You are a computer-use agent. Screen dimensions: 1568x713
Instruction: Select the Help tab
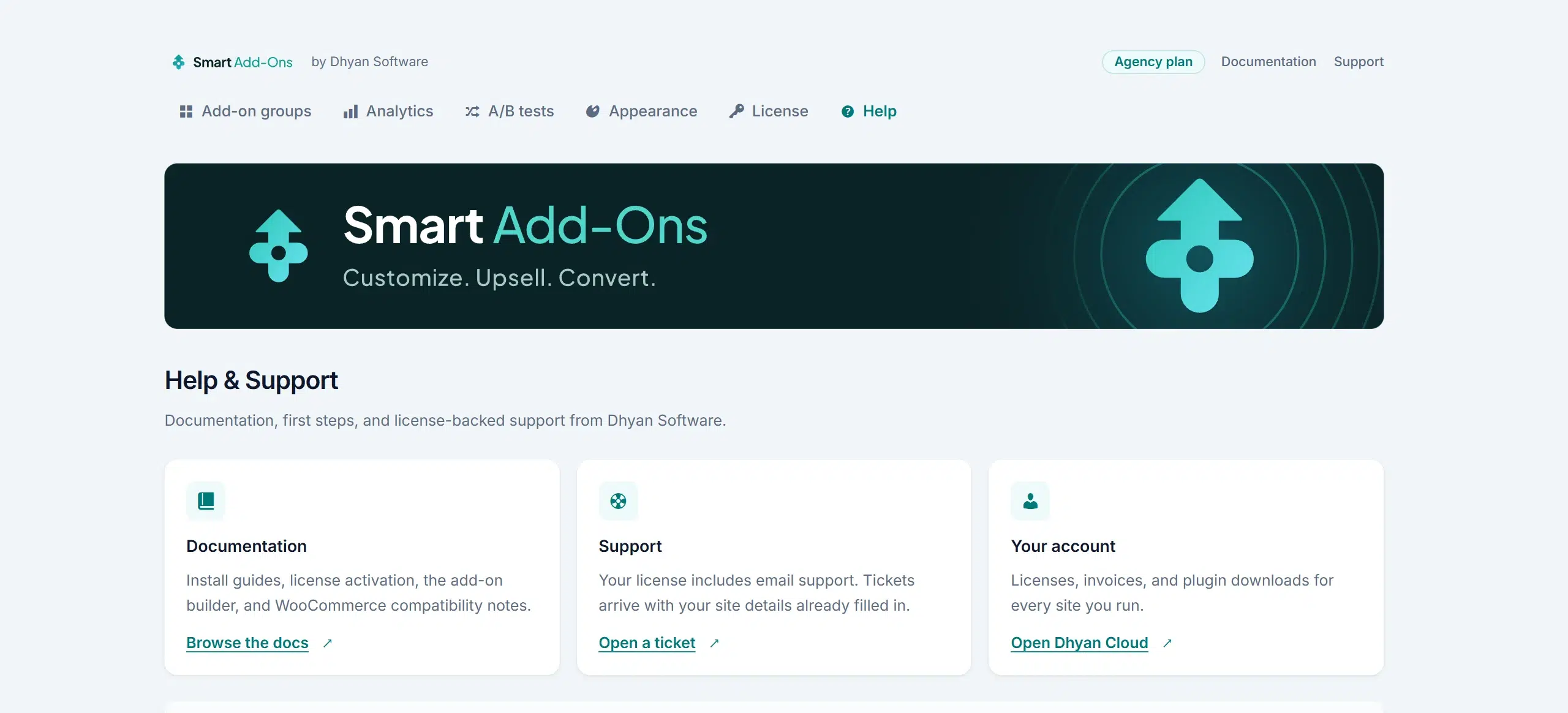869,111
